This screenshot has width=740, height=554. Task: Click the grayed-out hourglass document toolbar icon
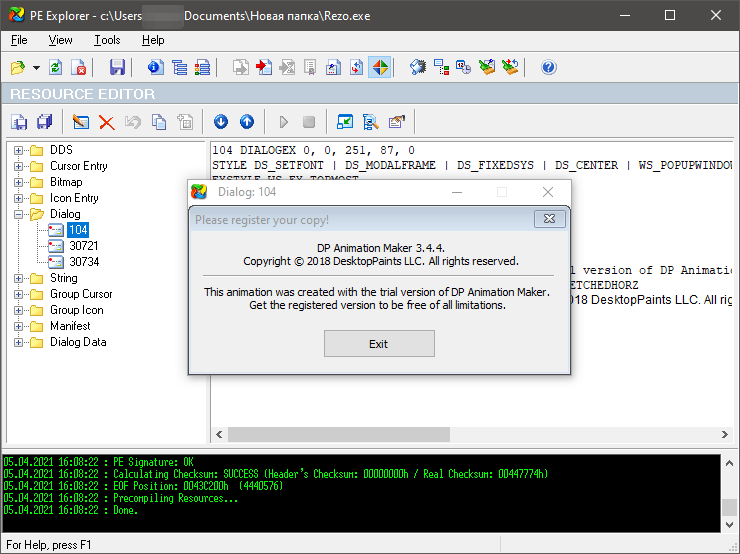pyautogui.click(x=287, y=67)
